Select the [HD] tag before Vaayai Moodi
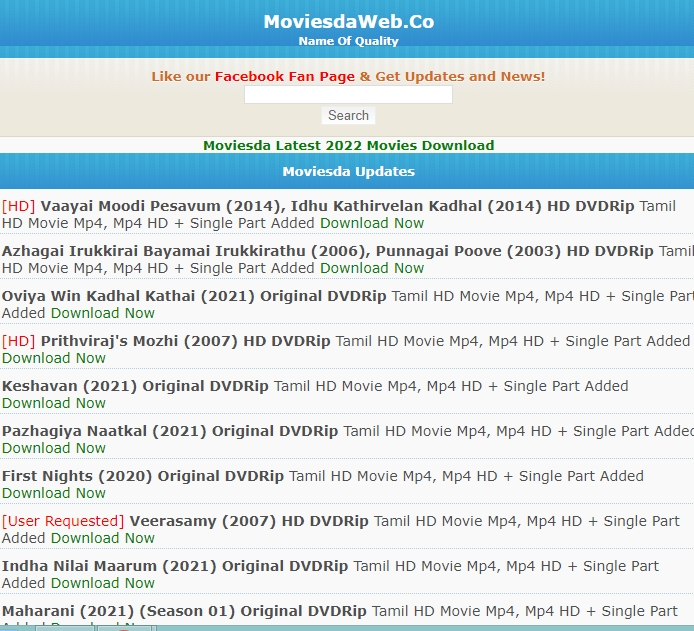The height and width of the screenshot is (631, 694). coord(18,206)
